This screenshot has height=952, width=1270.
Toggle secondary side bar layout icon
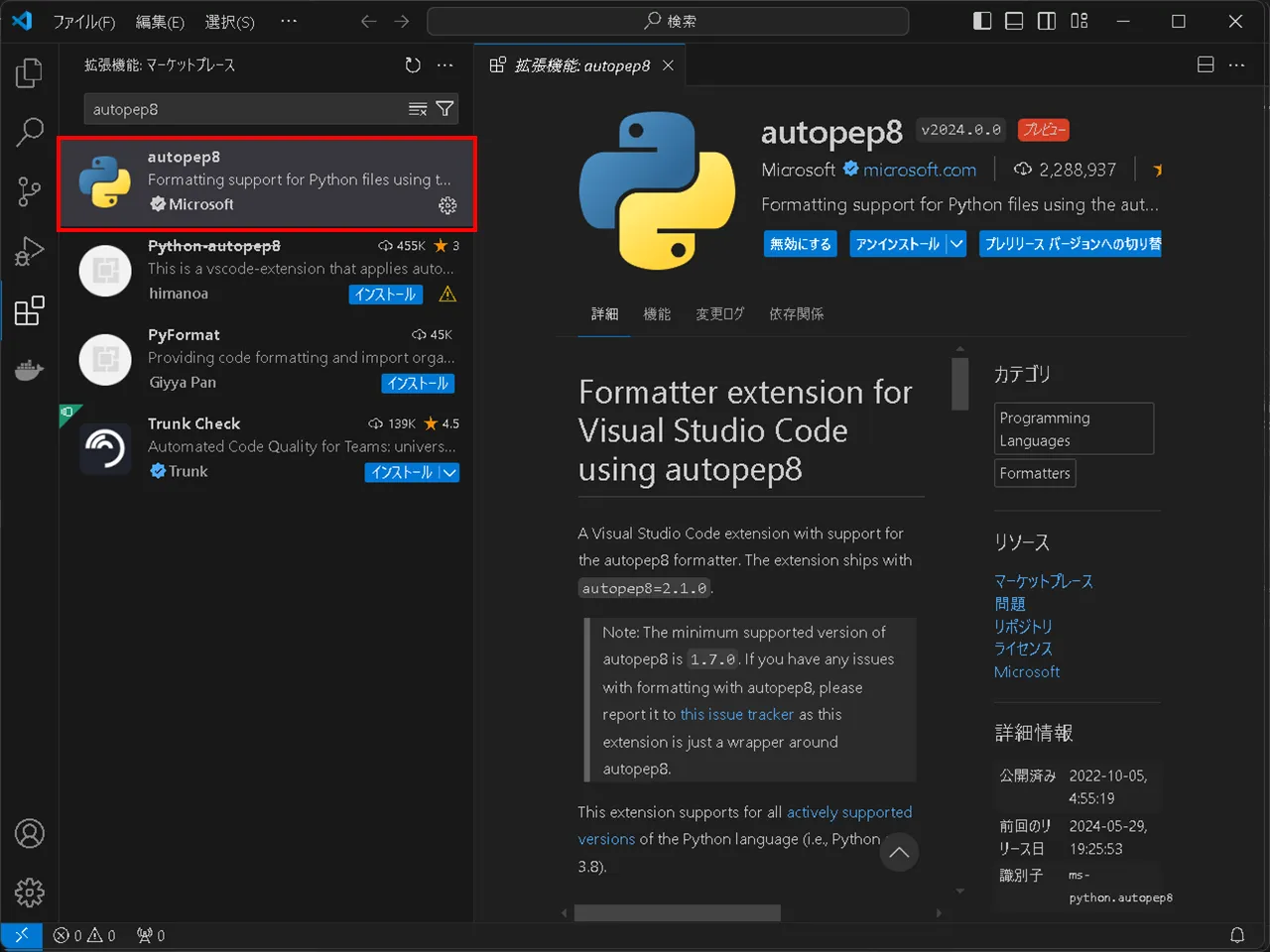[x=1047, y=21]
